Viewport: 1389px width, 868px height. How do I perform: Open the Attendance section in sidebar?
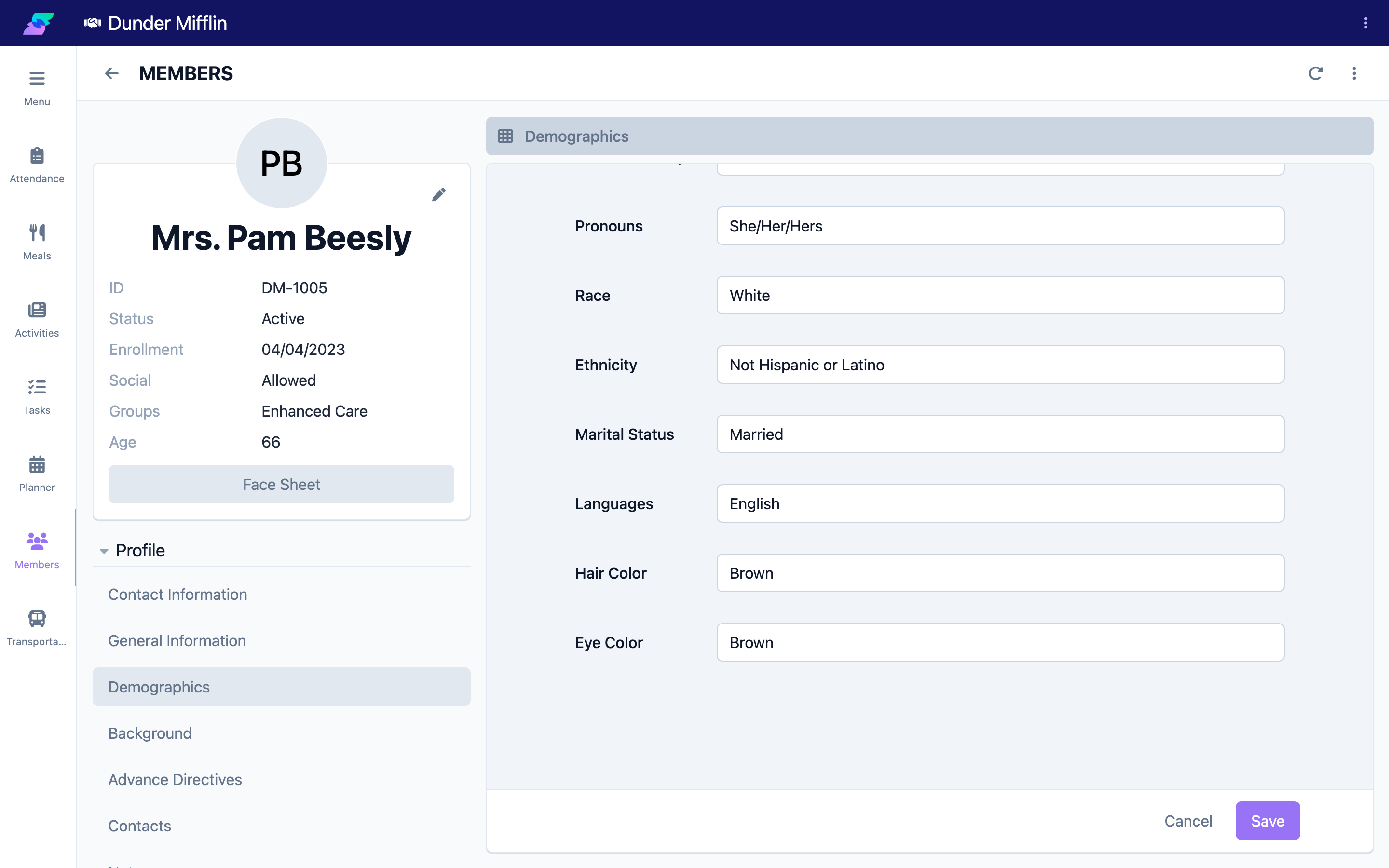(37, 165)
